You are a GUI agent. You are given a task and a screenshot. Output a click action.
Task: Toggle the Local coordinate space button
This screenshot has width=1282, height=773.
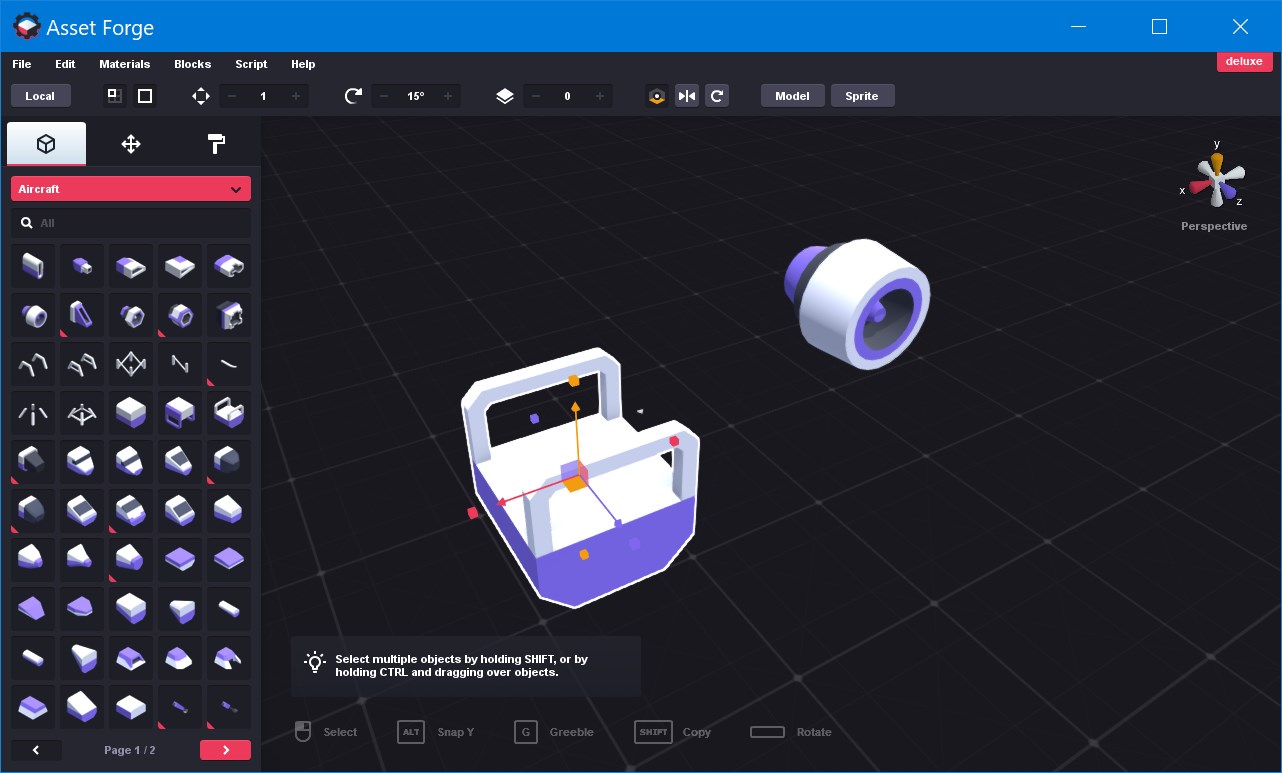pos(40,96)
